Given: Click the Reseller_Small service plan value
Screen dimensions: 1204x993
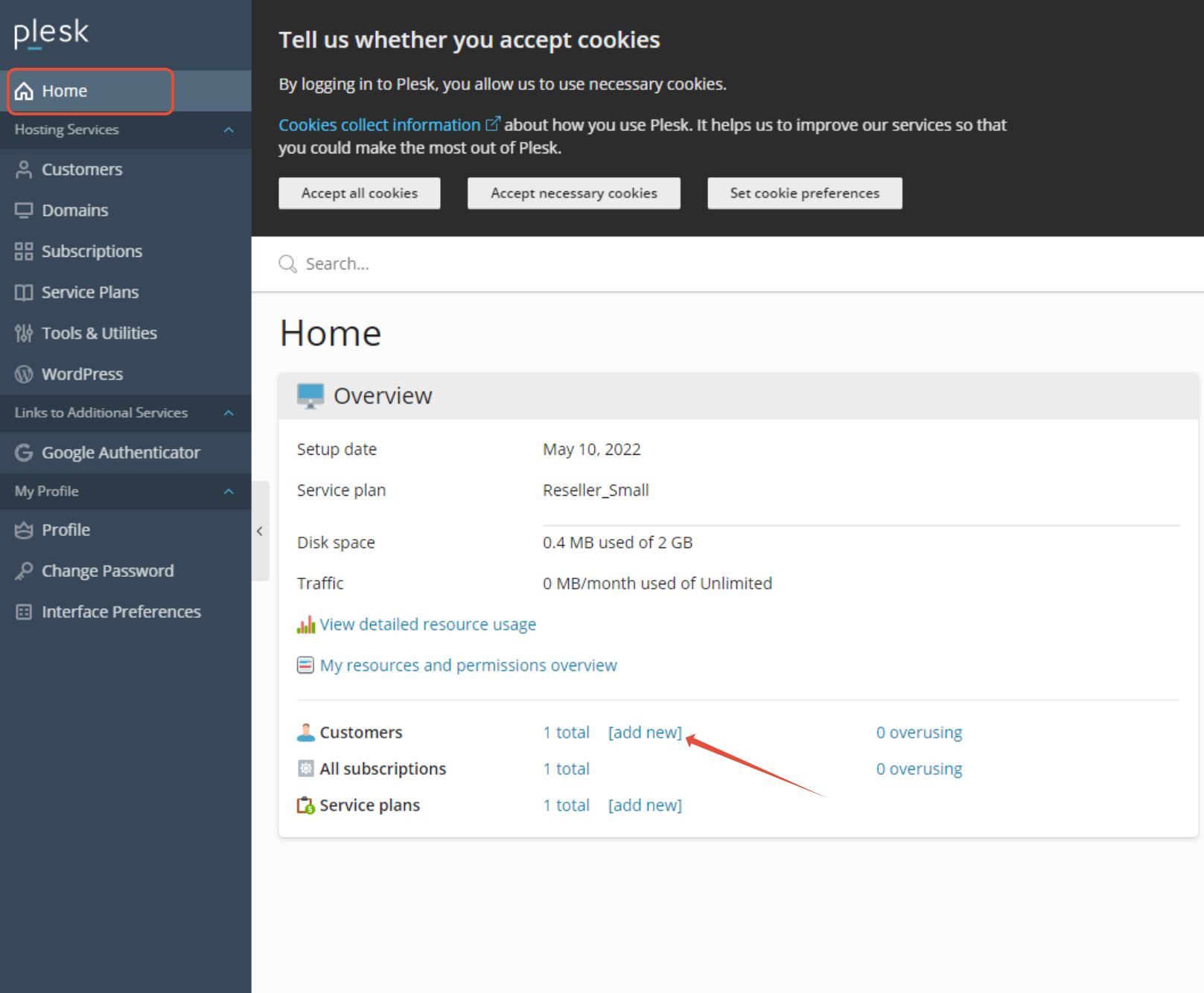Looking at the screenshot, I should 596,490.
